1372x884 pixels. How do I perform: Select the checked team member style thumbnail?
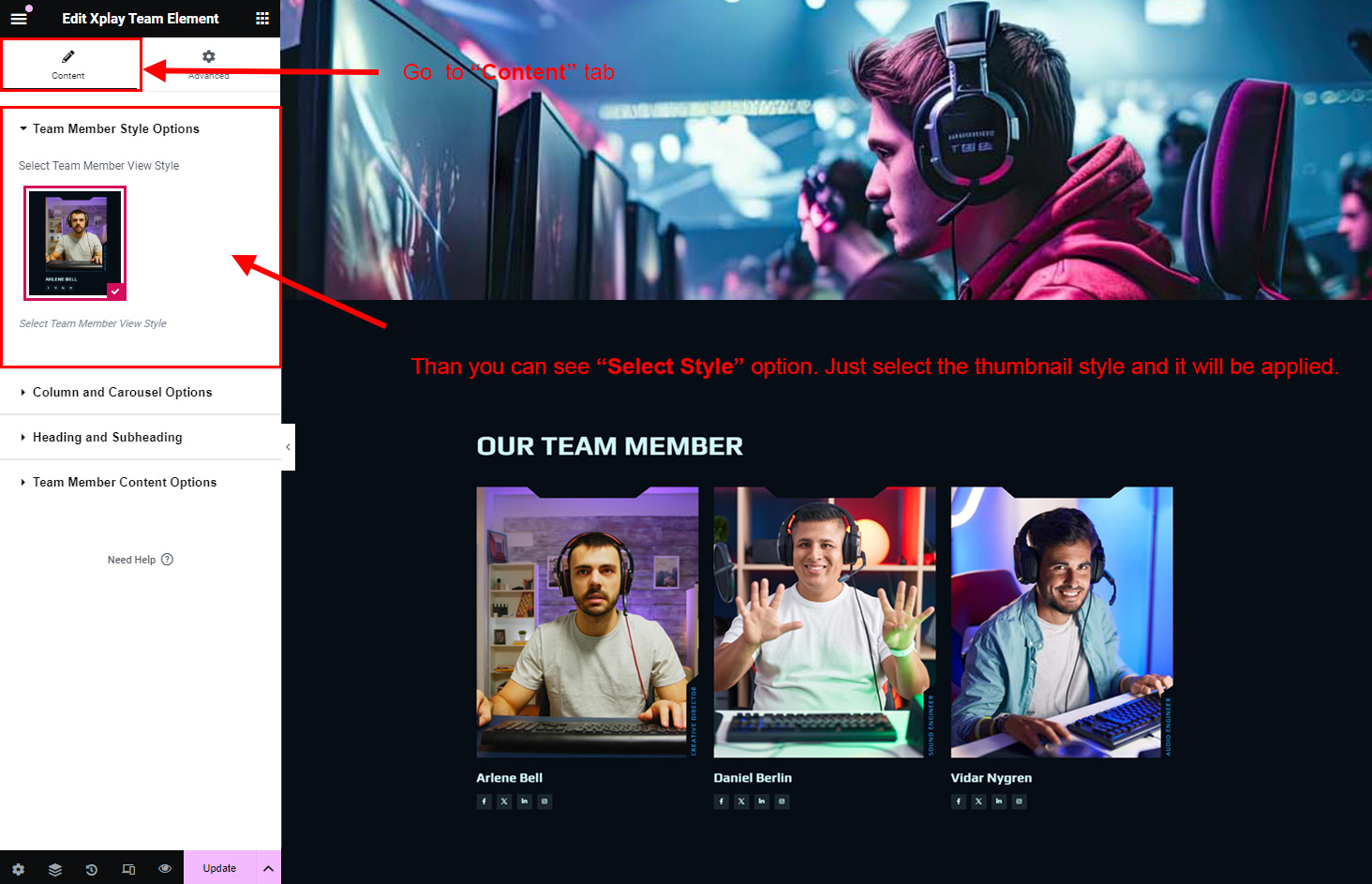(x=75, y=244)
